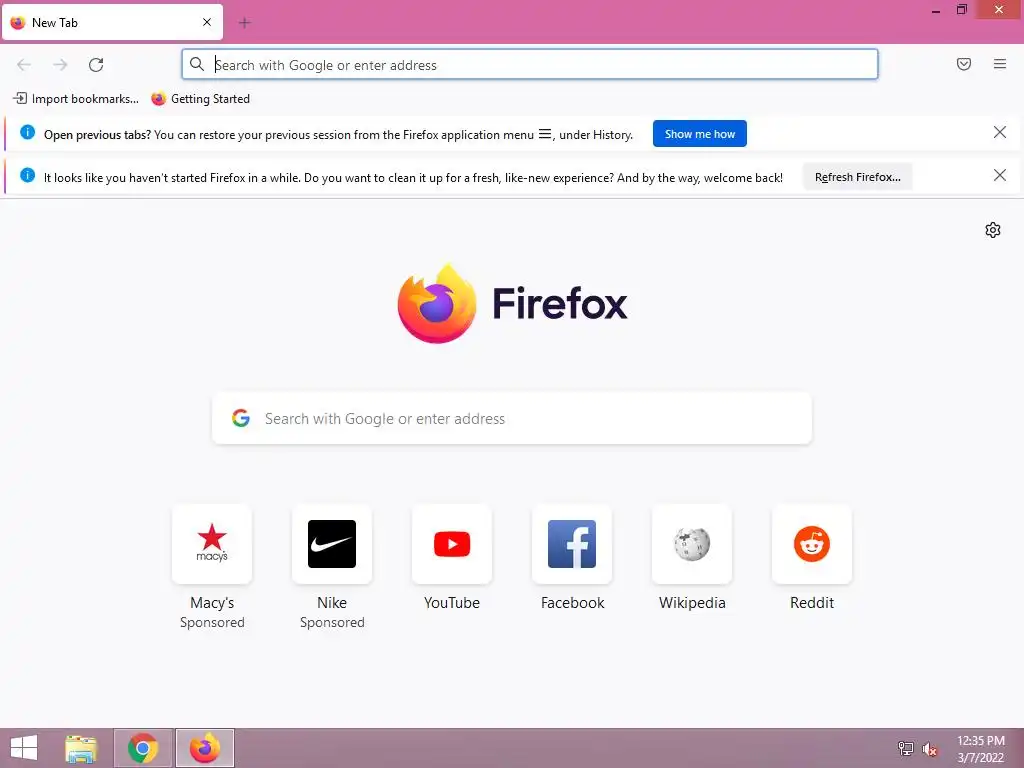Open Getting Started bookmark
Image resolution: width=1024 pixels, height=768 pixels.
(200, 99)
